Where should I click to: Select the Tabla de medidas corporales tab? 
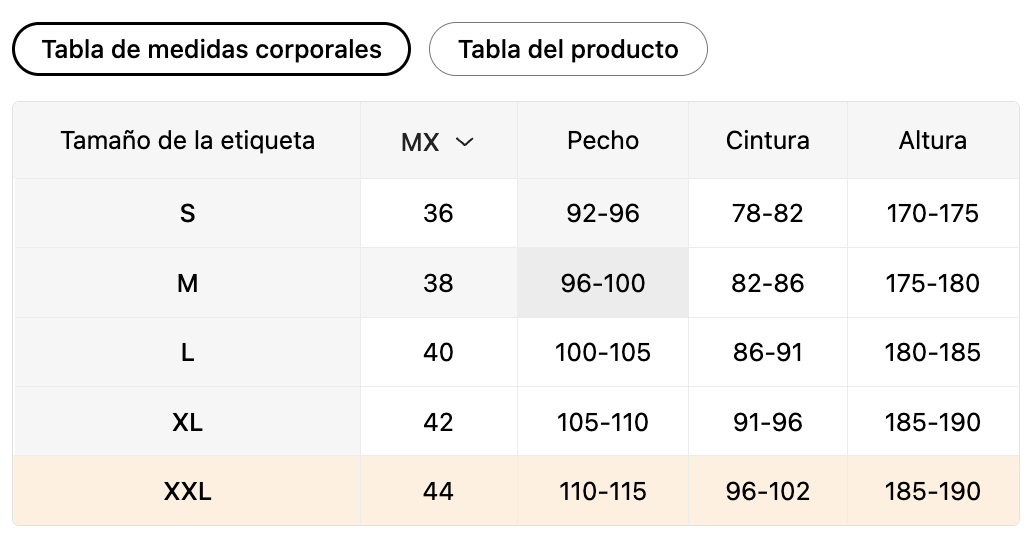[x=211, y=49]
